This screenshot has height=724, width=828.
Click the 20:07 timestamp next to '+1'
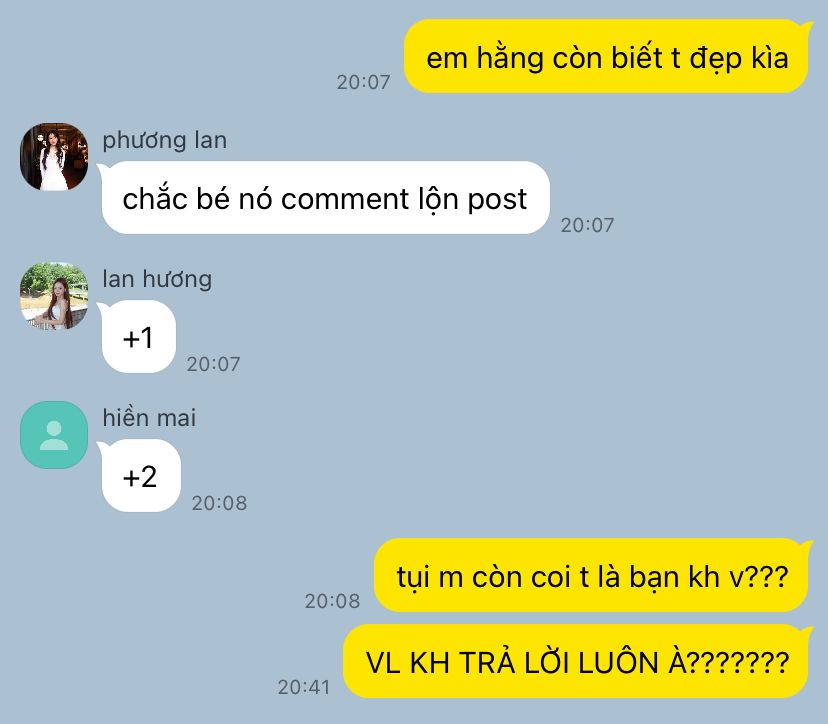pos(213,364)
